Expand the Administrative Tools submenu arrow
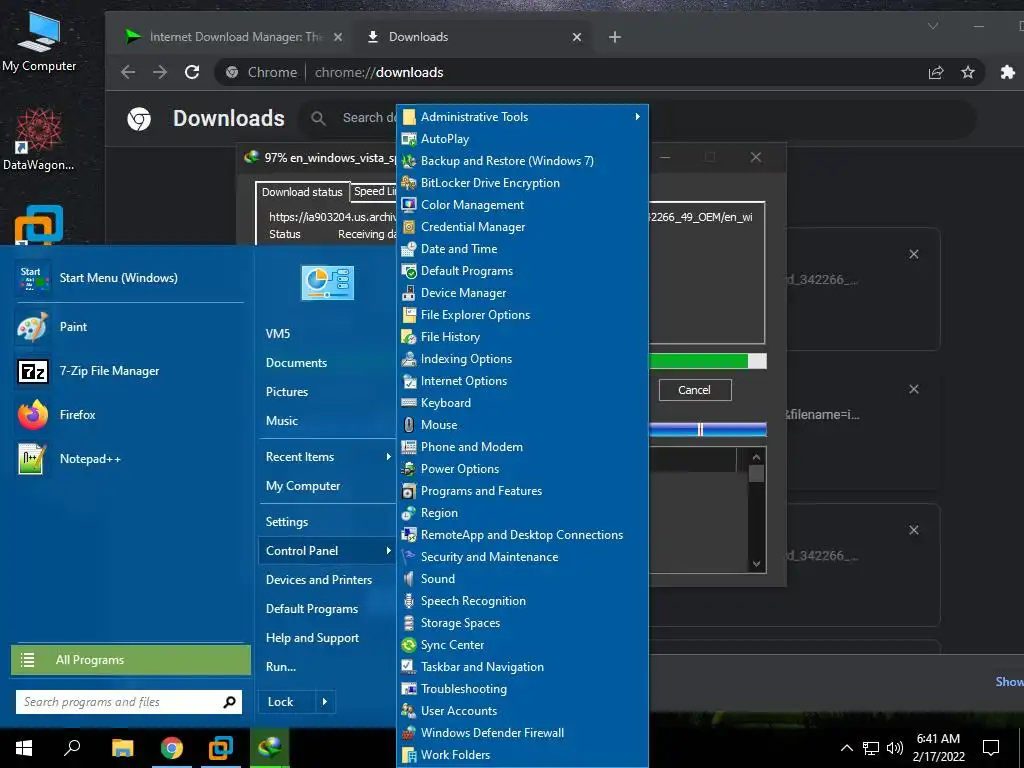 pos(637,116)
